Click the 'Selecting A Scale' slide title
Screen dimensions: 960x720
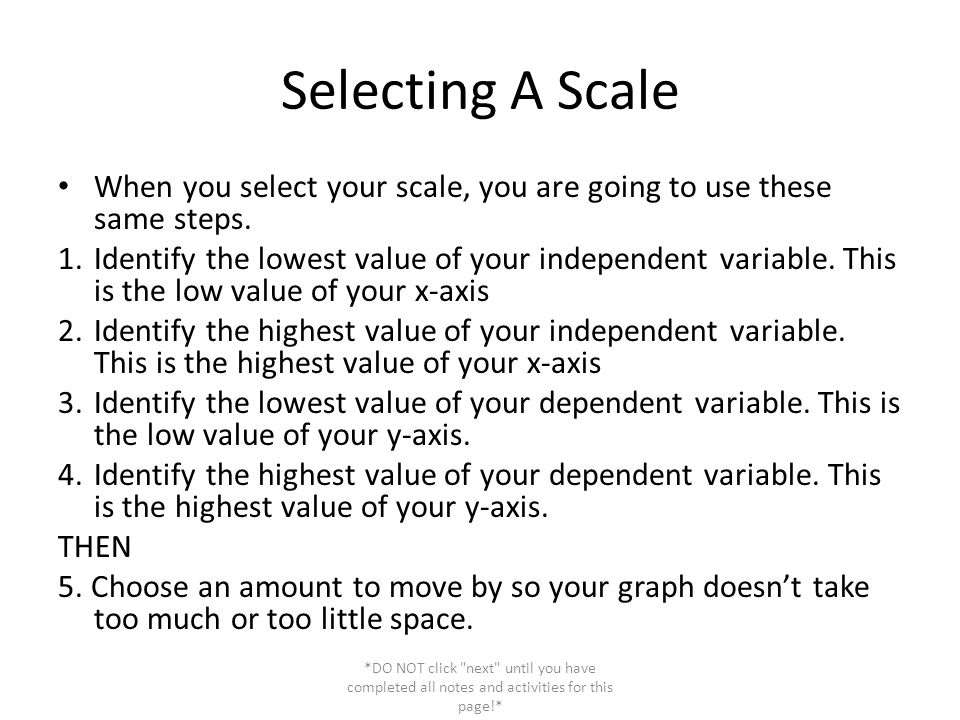pos(479,91)
